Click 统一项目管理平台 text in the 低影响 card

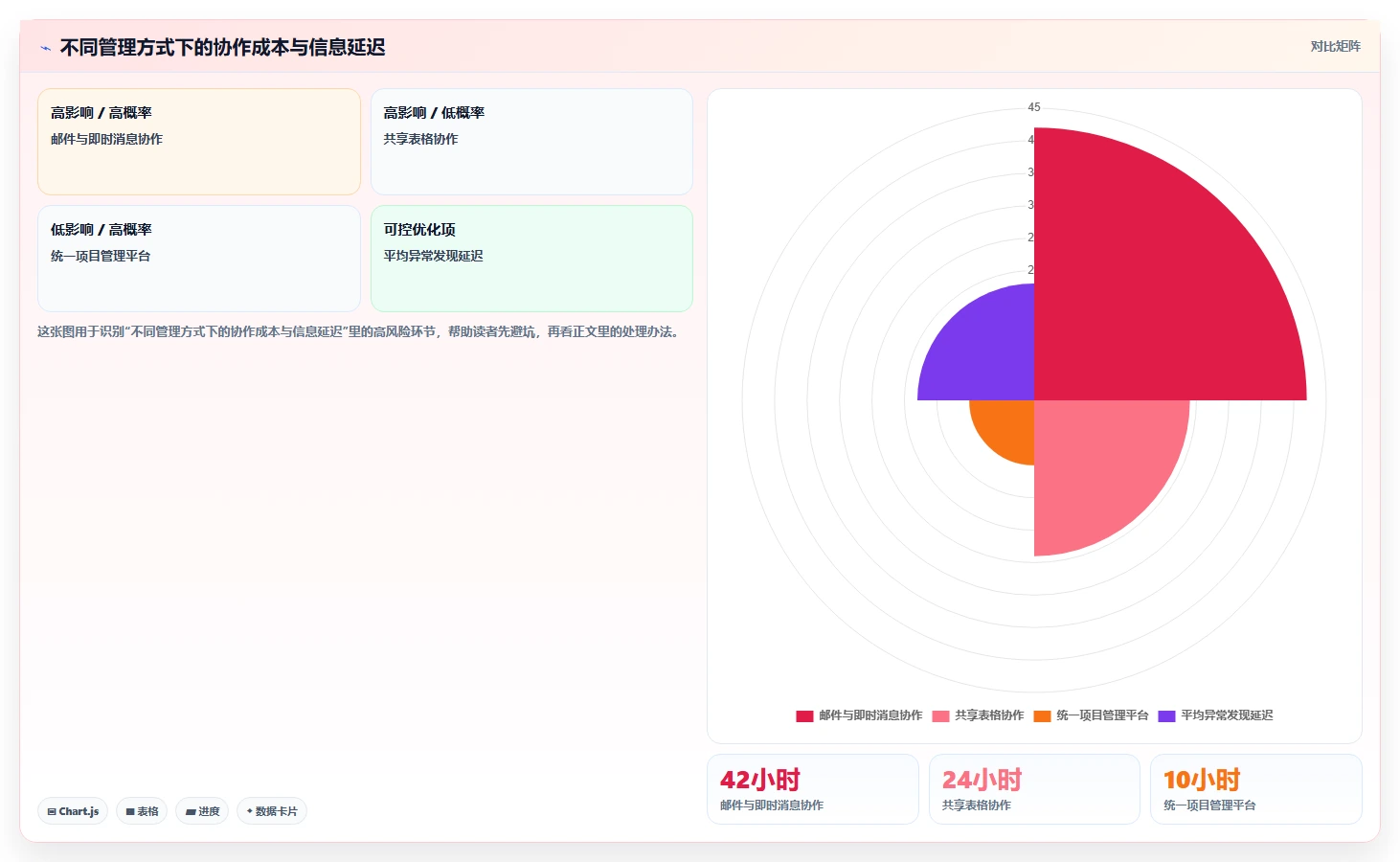pos(101,256)
